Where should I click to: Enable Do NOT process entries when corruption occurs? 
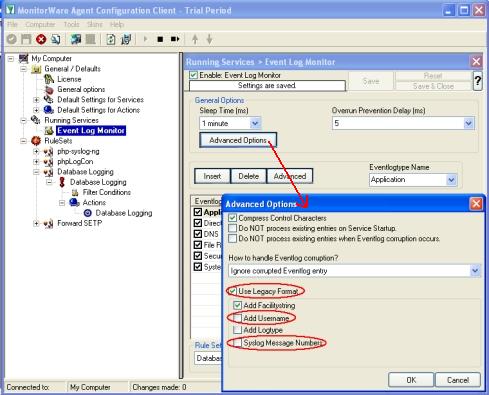232,239
